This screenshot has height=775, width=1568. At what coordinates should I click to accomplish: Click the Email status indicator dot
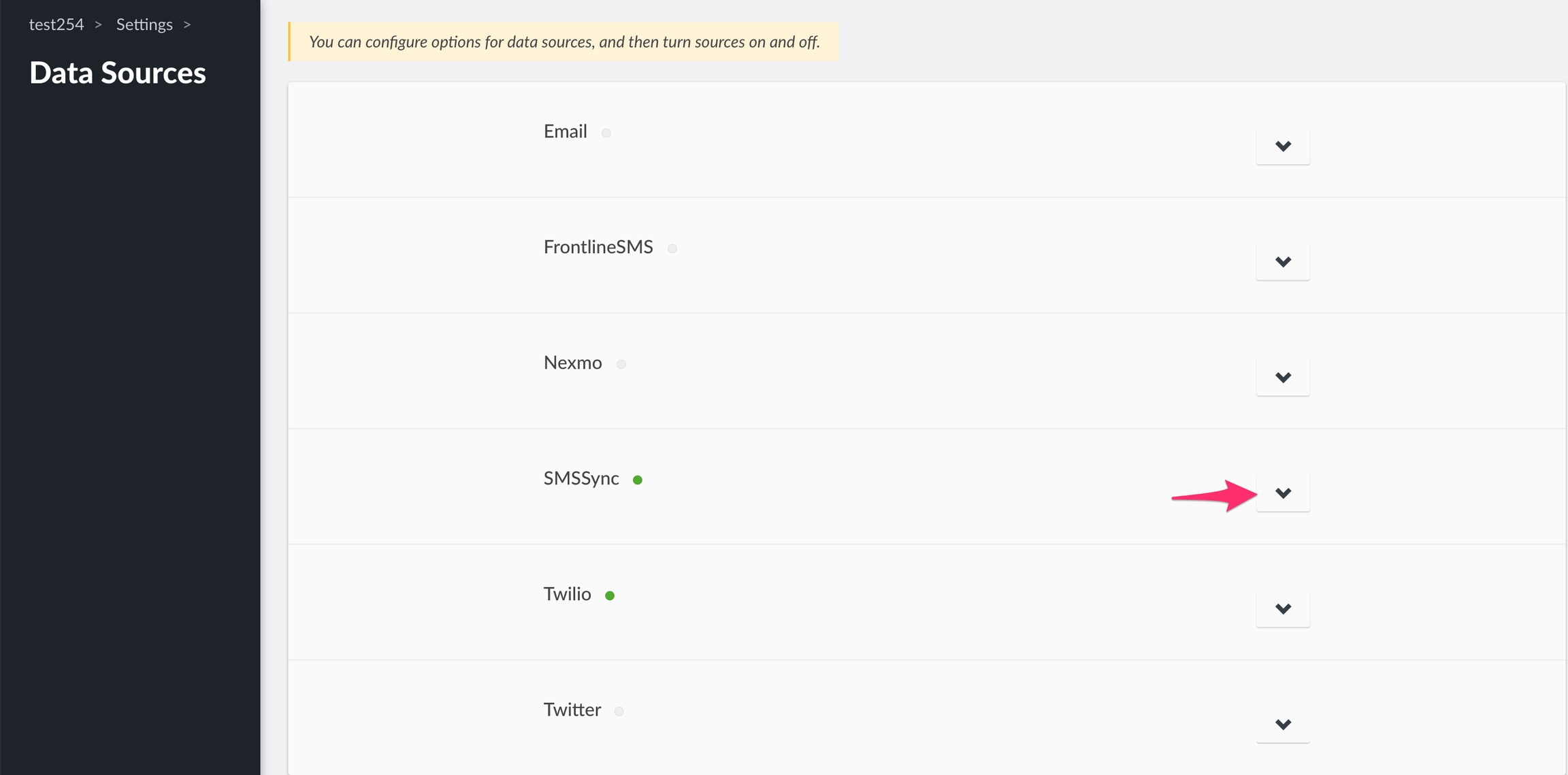tap(606, 133)
